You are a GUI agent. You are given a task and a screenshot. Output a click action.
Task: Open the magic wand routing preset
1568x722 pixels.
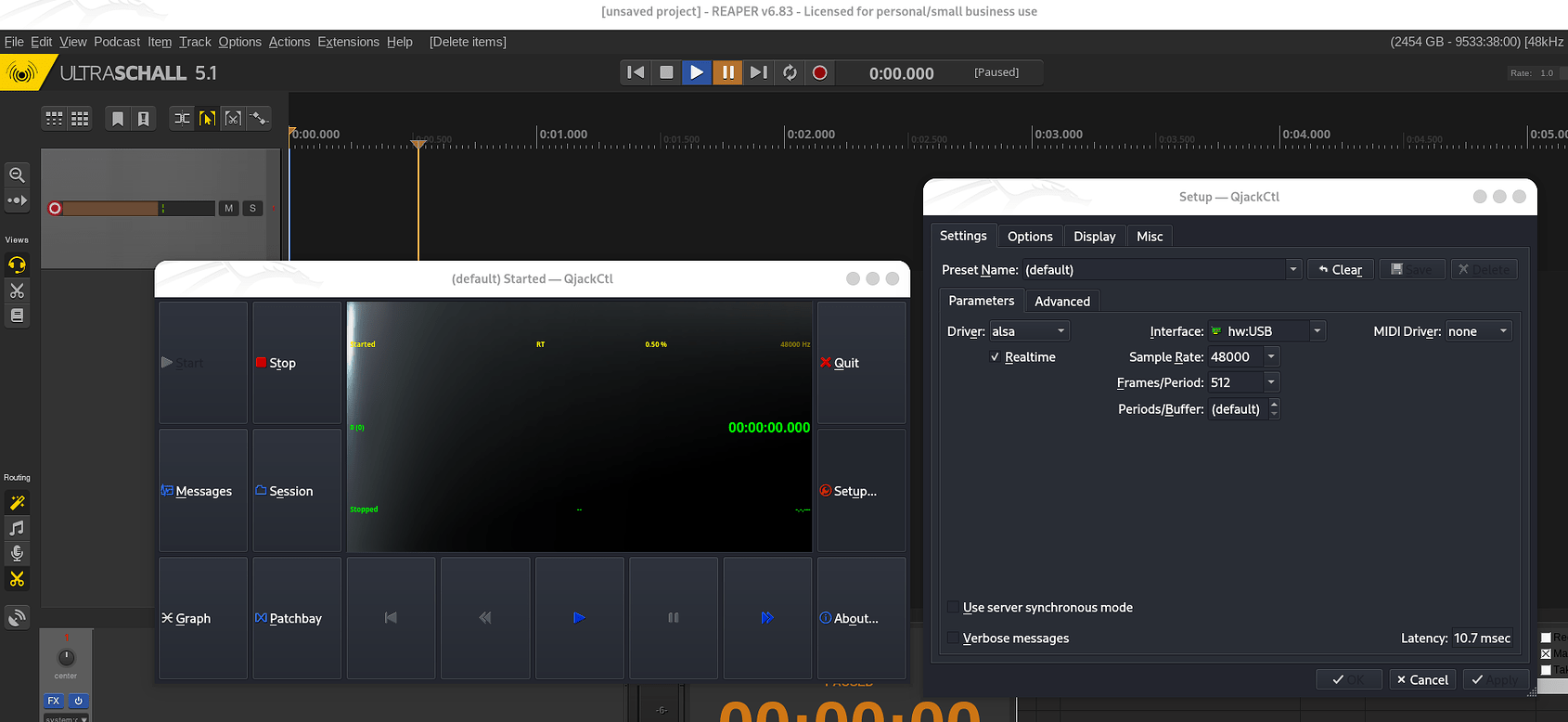17,502
